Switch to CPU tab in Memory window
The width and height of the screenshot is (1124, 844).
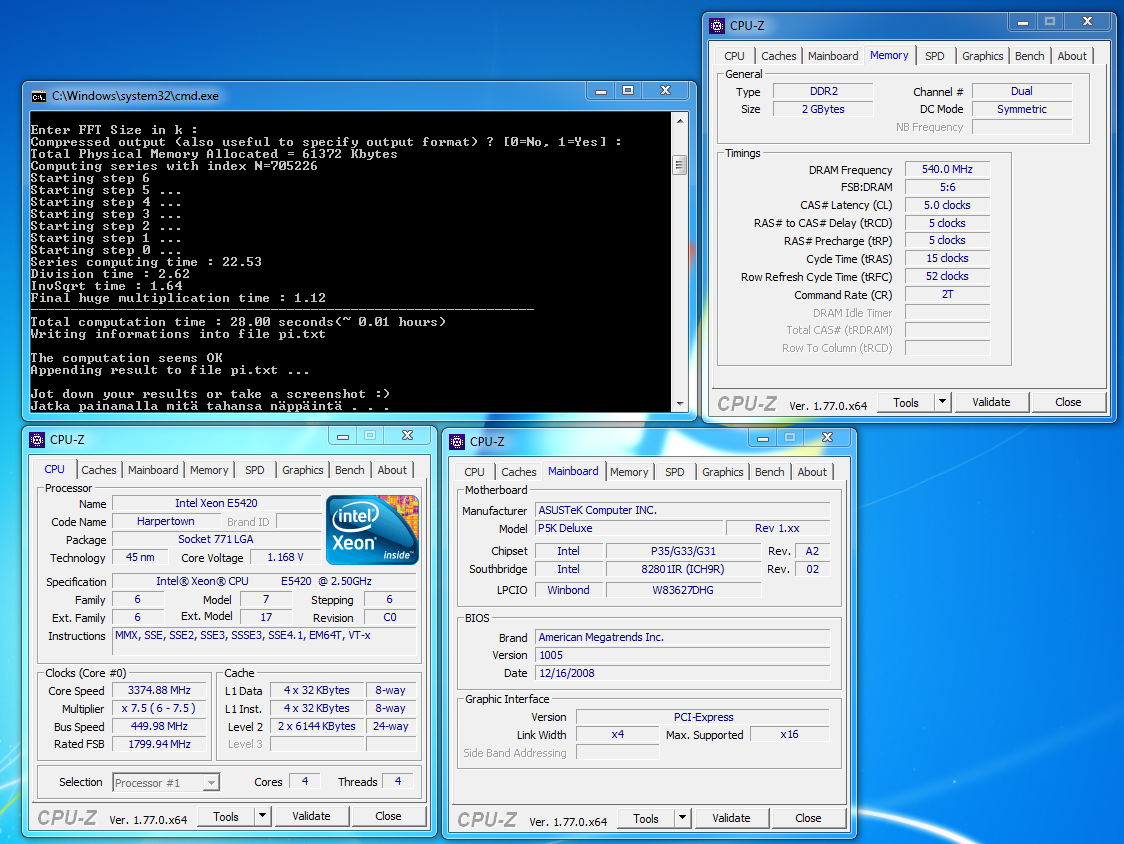734,56
